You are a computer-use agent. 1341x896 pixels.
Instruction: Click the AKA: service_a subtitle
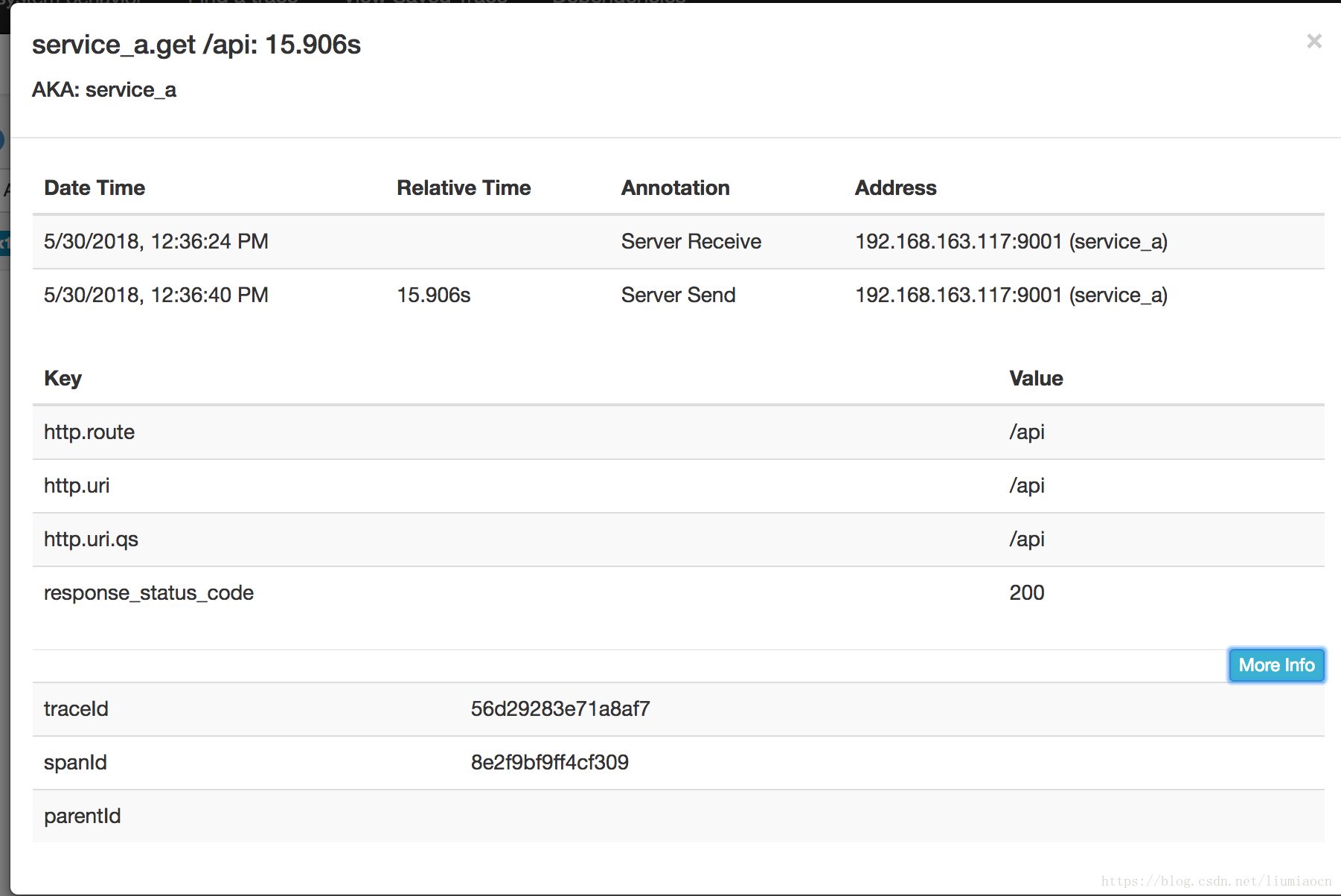[104, 90]
